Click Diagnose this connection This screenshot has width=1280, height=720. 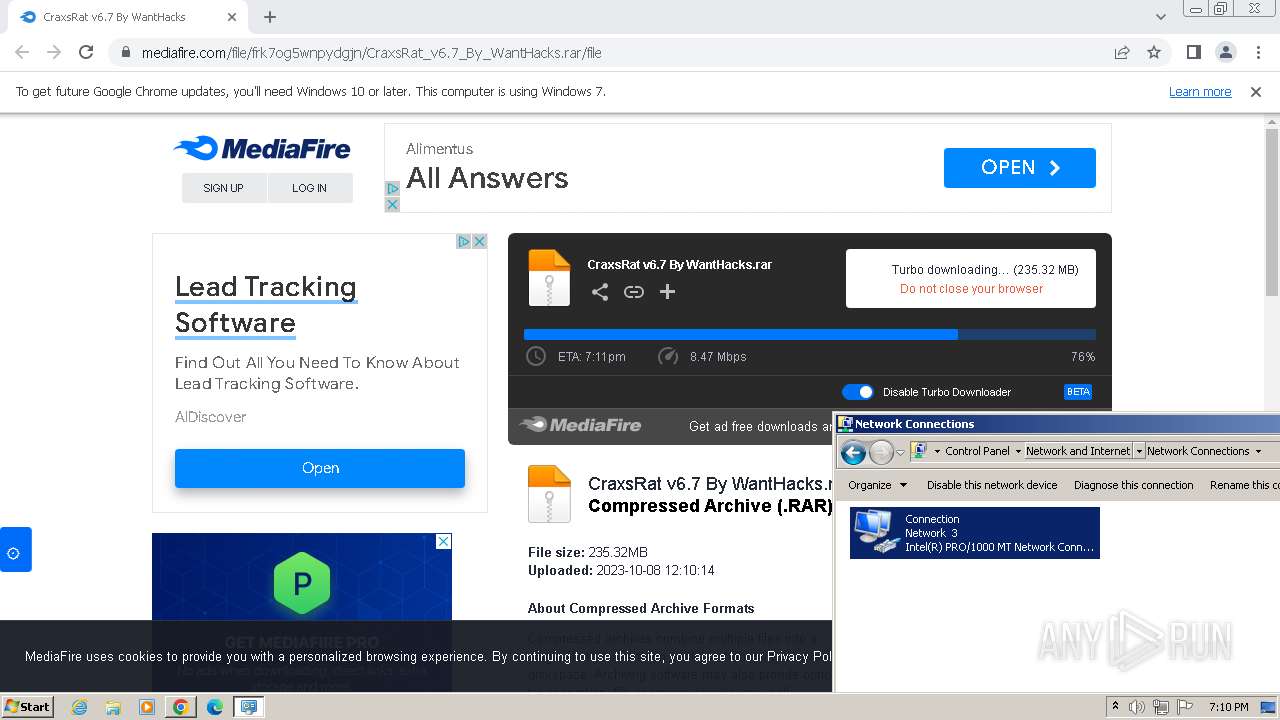[1134, 485]
